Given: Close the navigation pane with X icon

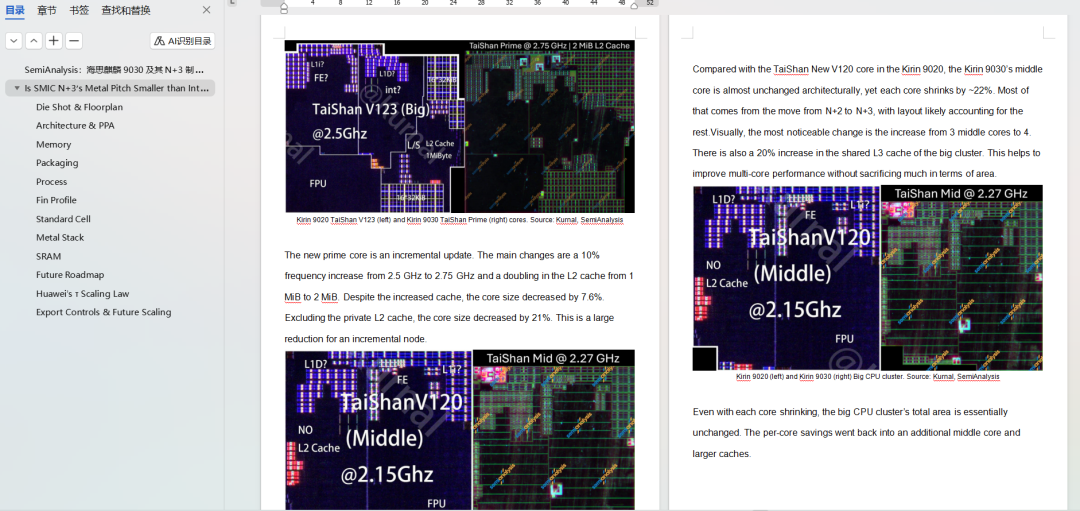Looking at the screenshot, I should (206, 10).
